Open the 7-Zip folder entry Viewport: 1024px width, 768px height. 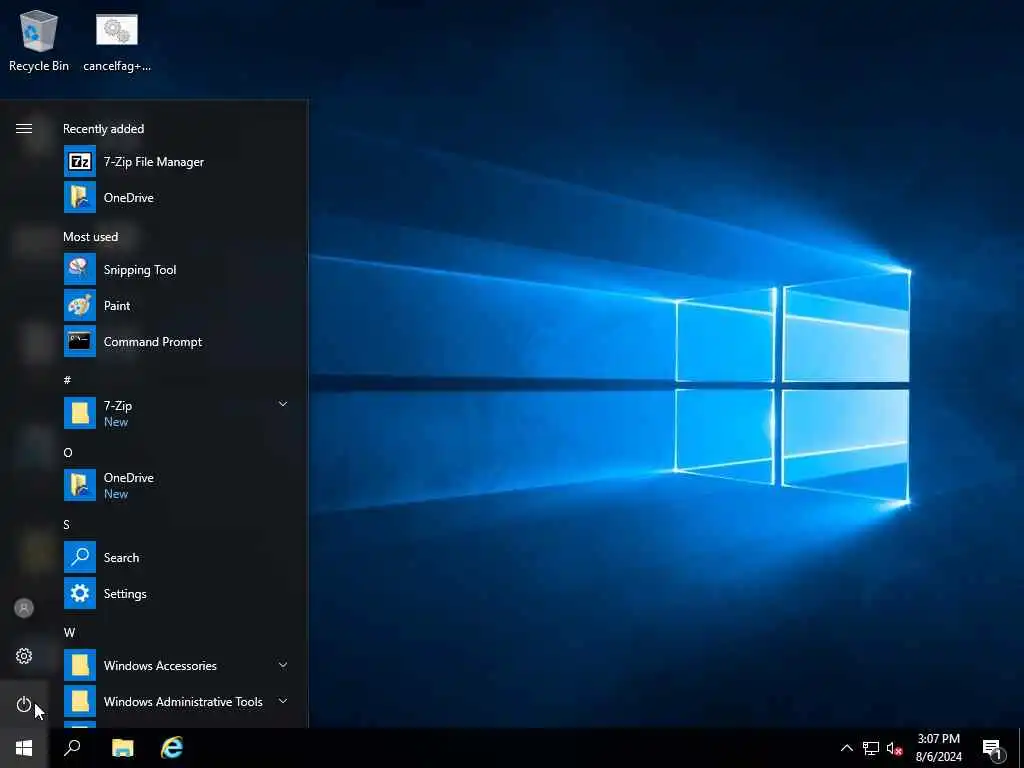point(176,413)
